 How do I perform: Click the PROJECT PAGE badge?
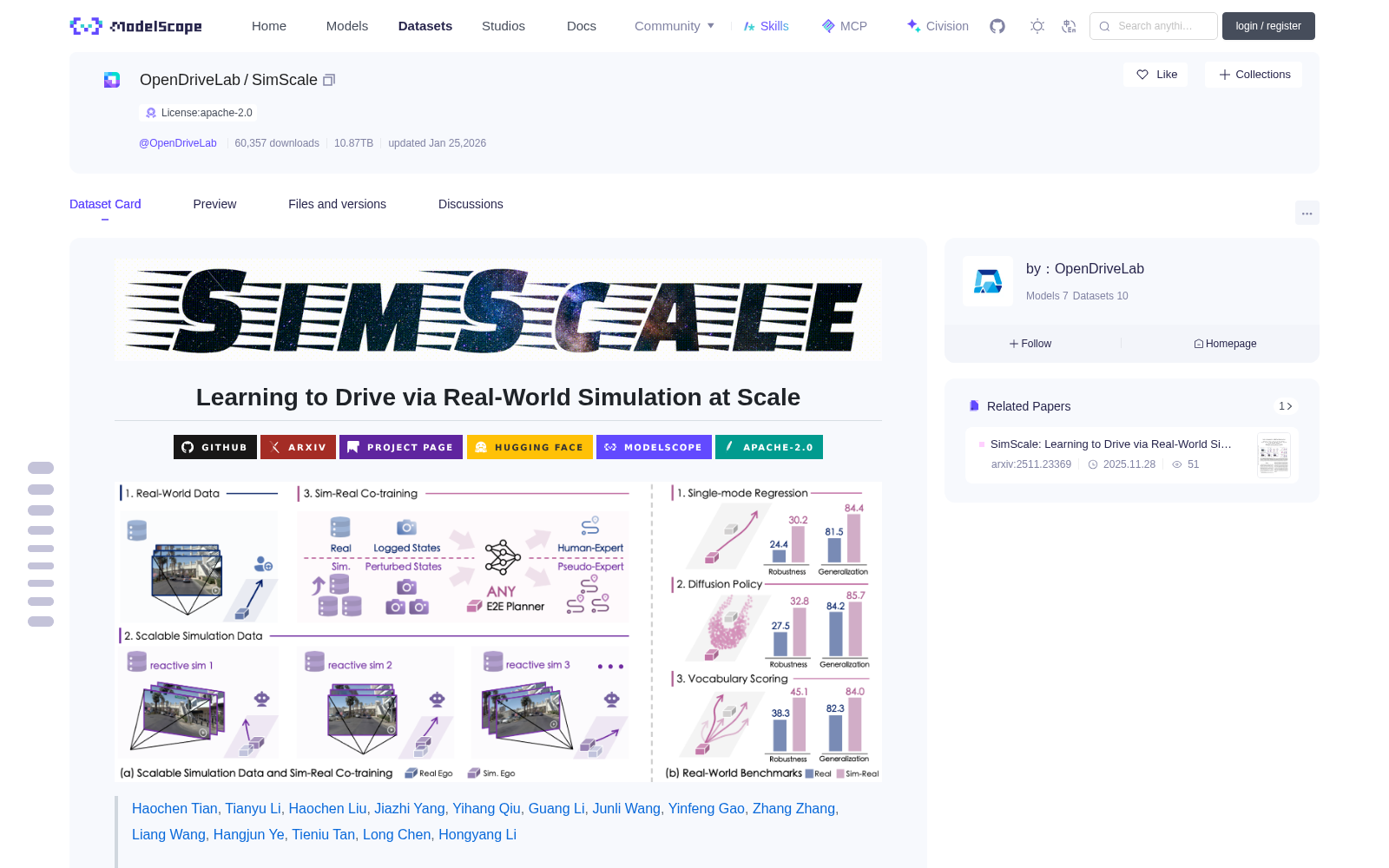pos(401,447)
